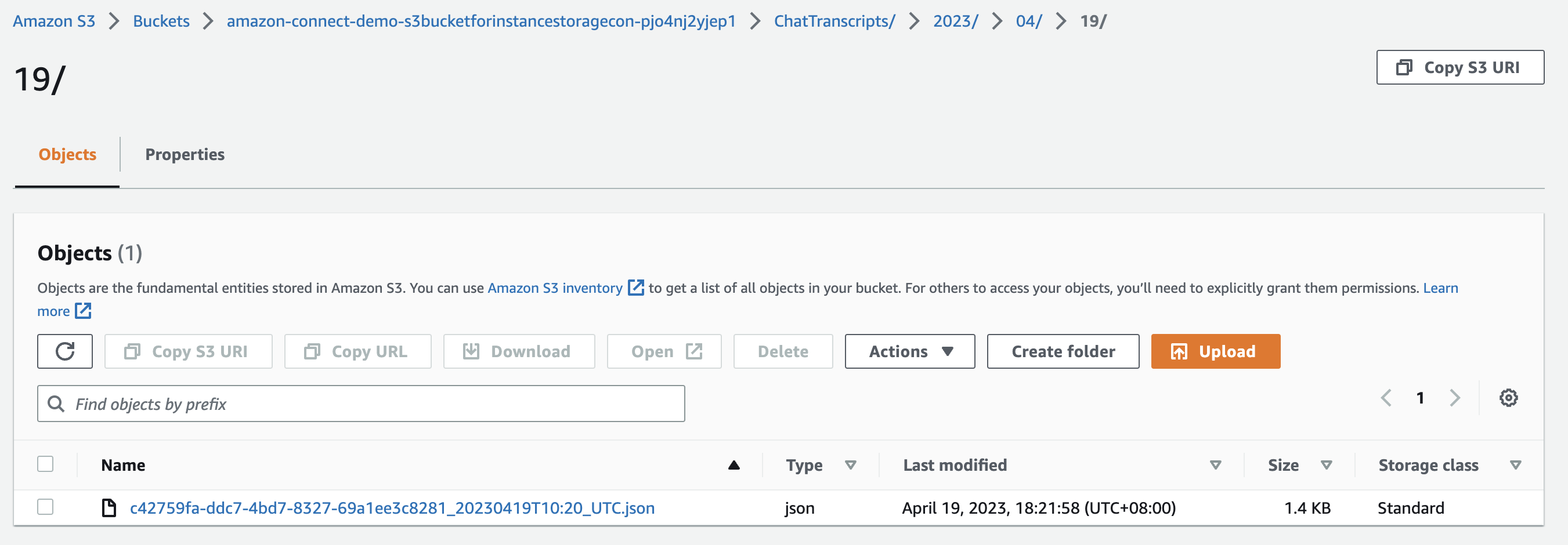Go to Amazon S3 breadcrumb
1568x545 pixels.
click(54, 21)
